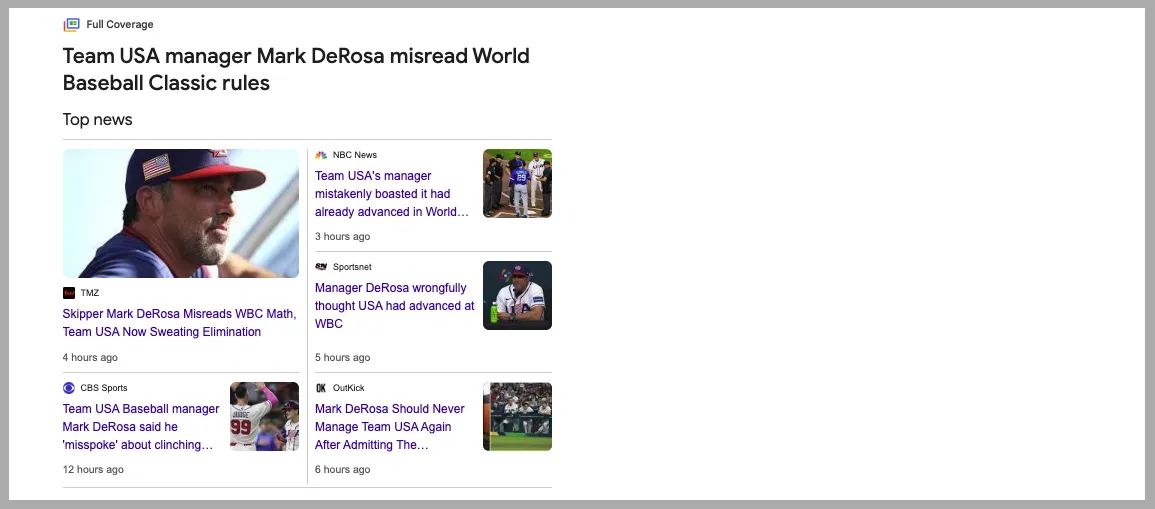Click the '12 hours ago' timestamp
Screen dimensions: 1155x509
pos(93,470)
